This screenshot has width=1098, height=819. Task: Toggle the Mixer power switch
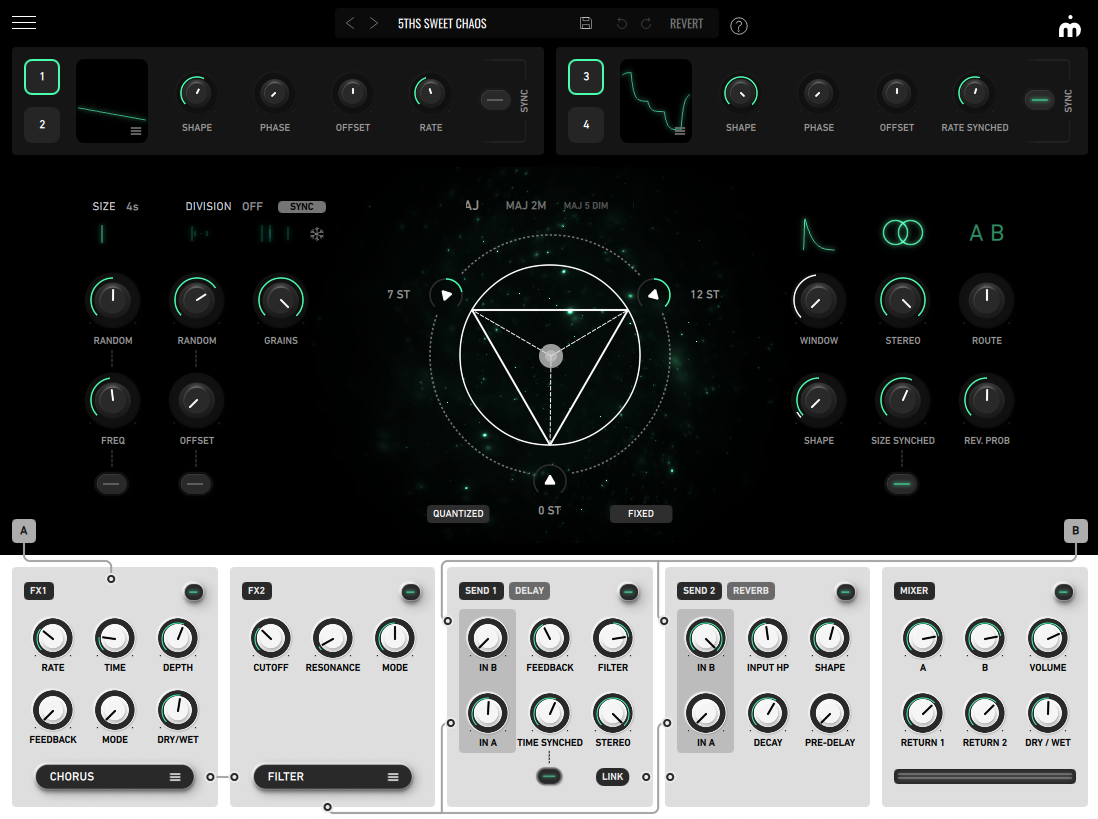[1064, 592]
